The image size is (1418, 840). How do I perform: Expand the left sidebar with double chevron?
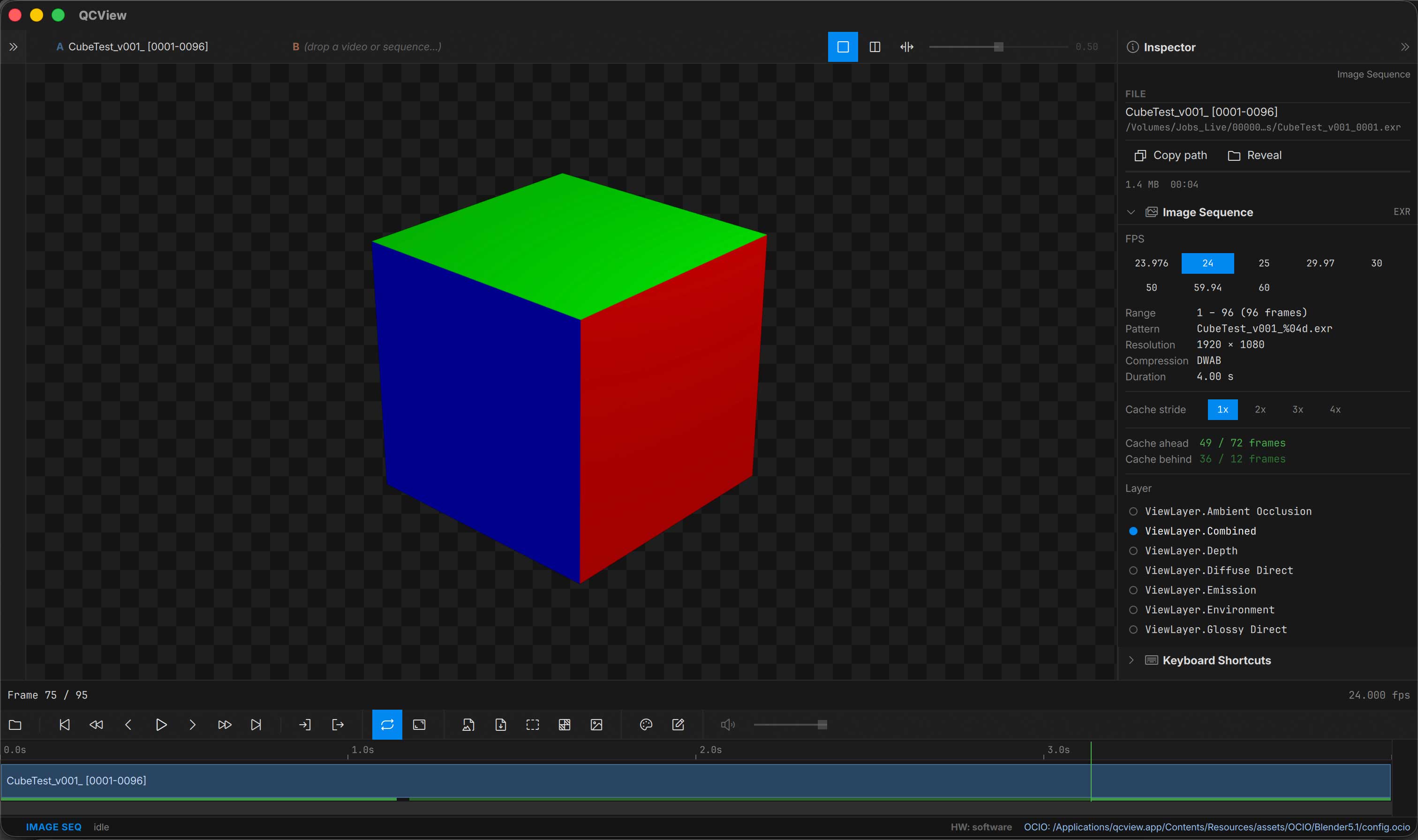pyautogui.click(x=14, y=47)
